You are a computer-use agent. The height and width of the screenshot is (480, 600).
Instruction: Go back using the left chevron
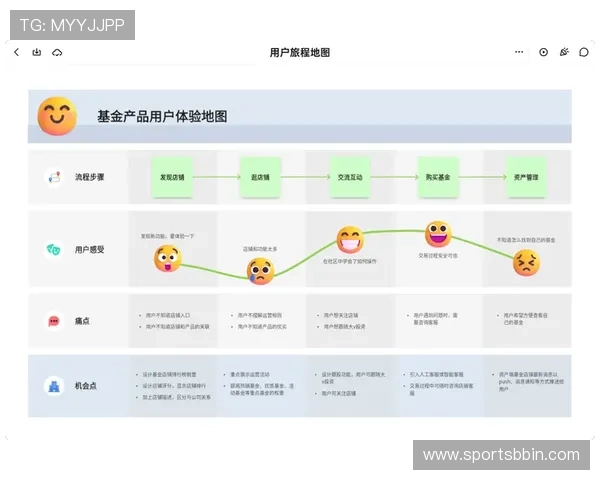(x=16, y=52)
